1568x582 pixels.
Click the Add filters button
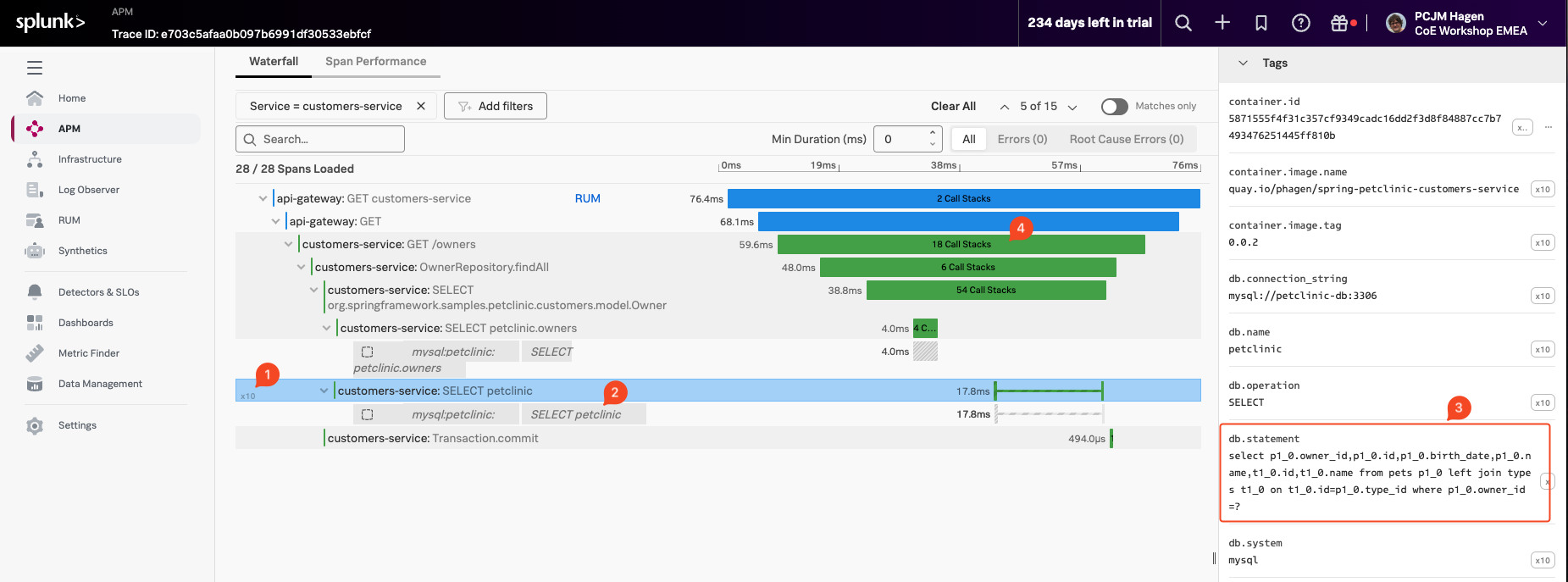496,106
